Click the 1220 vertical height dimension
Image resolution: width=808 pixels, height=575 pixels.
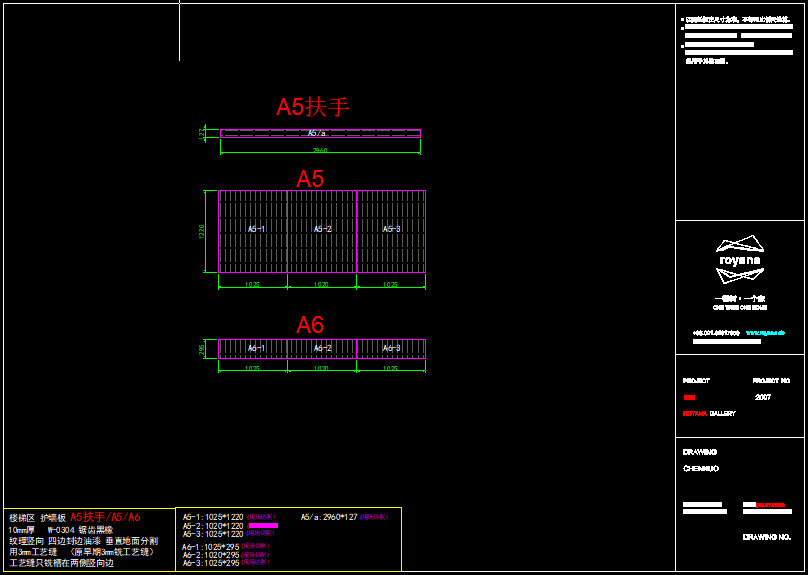click(202, 231)
